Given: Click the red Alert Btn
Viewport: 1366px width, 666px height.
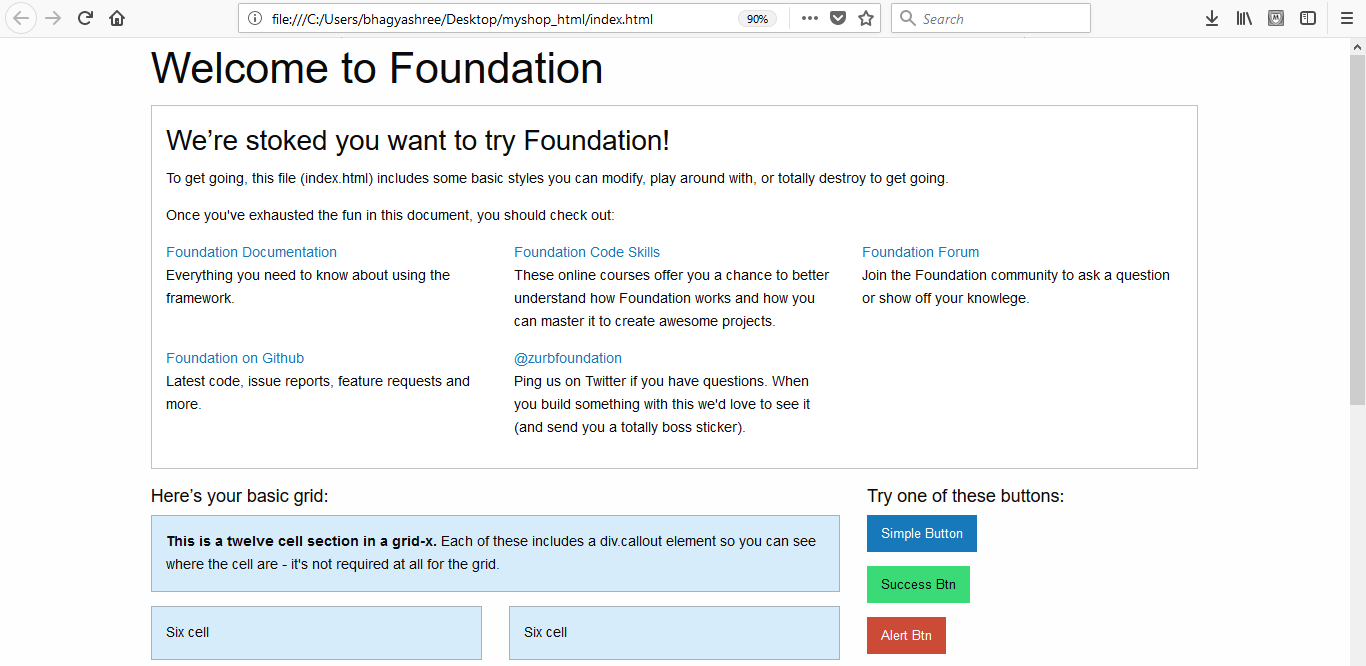Looking at the screenshot, I should (x=906, y=636).
